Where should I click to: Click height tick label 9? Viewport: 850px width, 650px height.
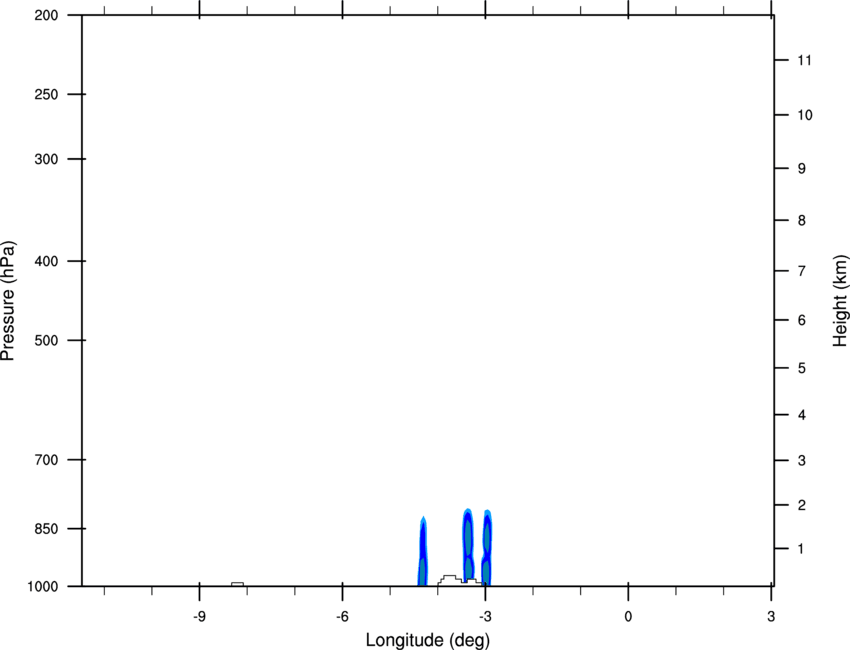click(x=802, y=169)
